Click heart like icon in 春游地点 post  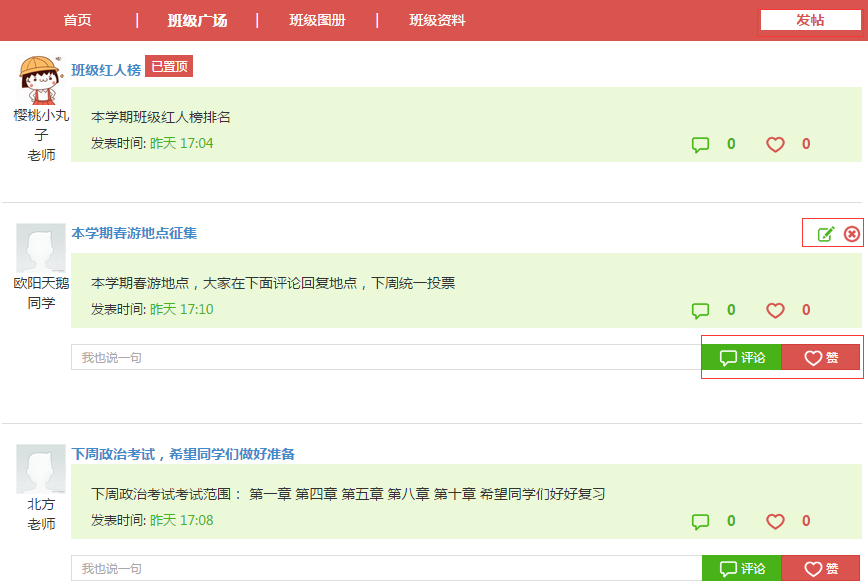[775, 310]
